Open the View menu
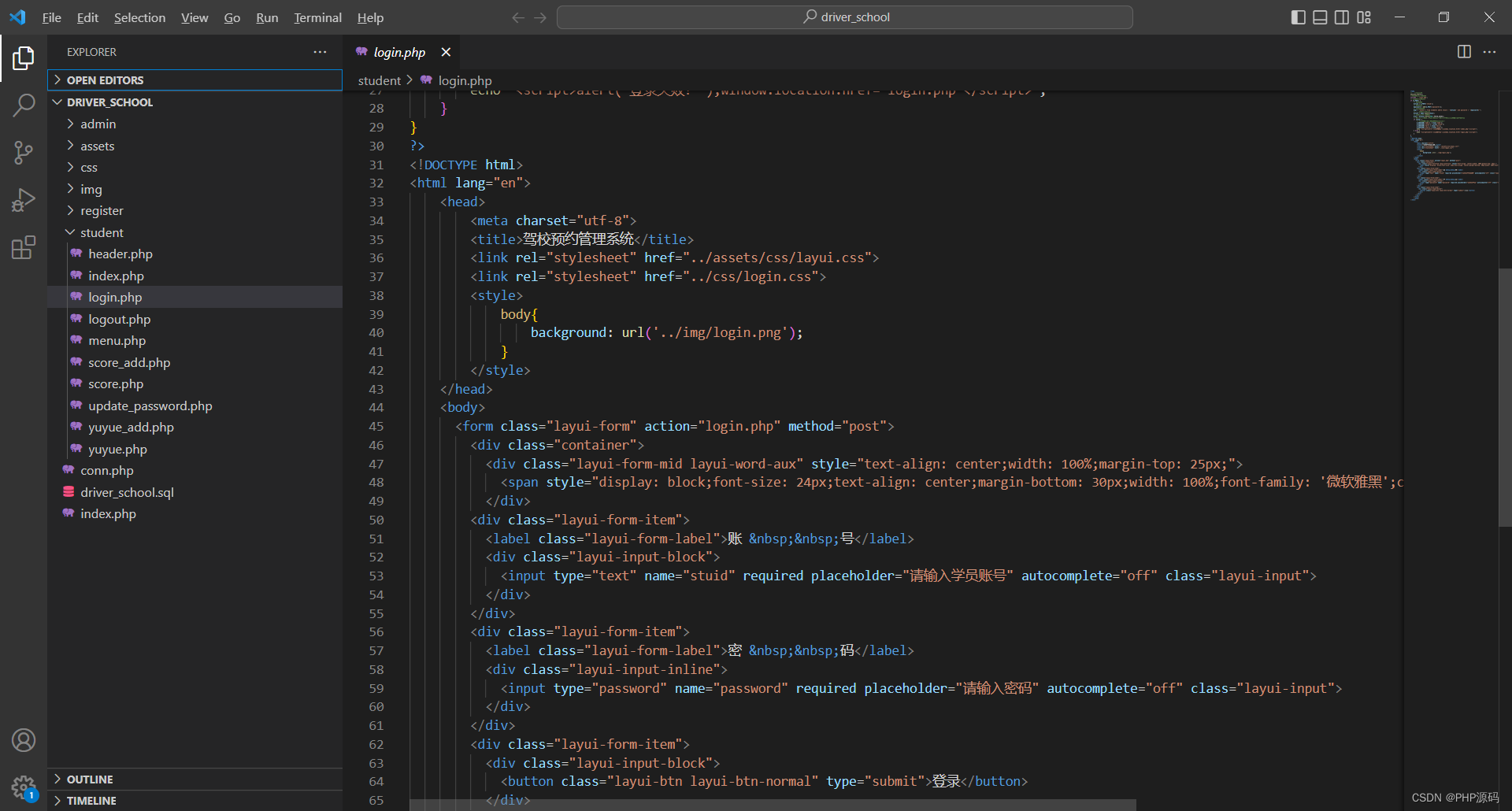 click(x=195, y=17)
